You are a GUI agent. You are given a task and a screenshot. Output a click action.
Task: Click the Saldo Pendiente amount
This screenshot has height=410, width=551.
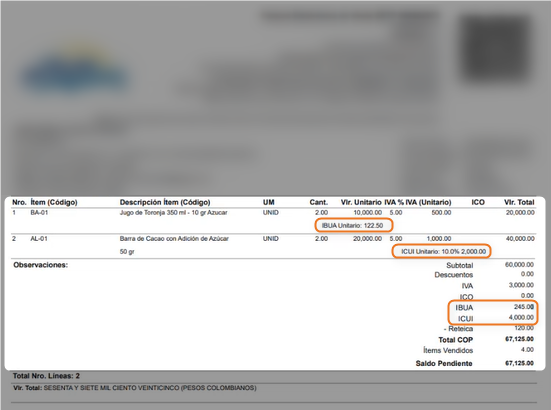(x=519, y=363)
